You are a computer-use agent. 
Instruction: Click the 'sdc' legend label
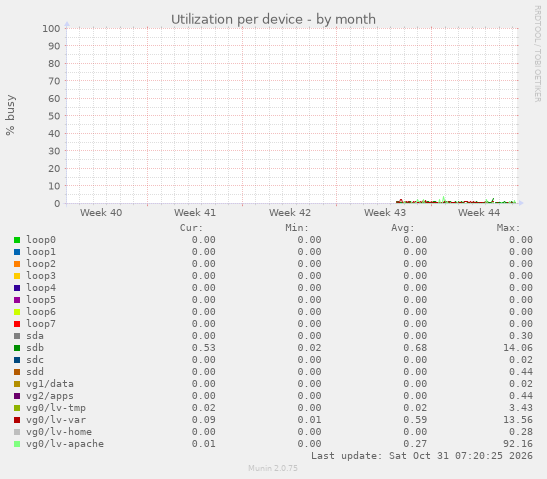coord(35,360)
